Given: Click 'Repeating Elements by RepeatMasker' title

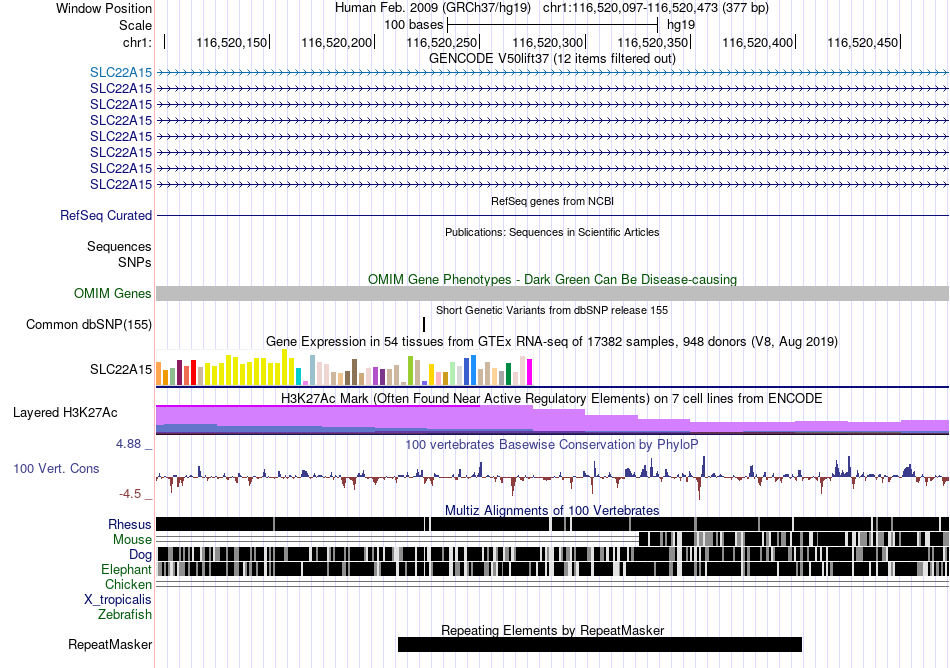Looking at the screenshot, I should click(x=552, y=630).
